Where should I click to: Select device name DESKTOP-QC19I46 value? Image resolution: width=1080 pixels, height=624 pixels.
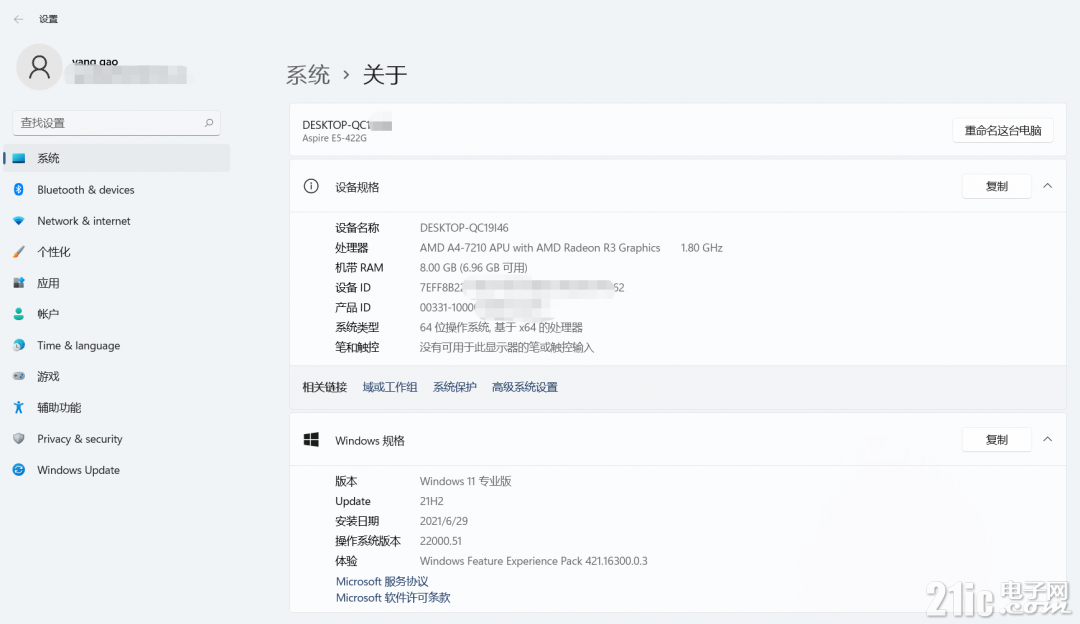[x=464, y=228]
